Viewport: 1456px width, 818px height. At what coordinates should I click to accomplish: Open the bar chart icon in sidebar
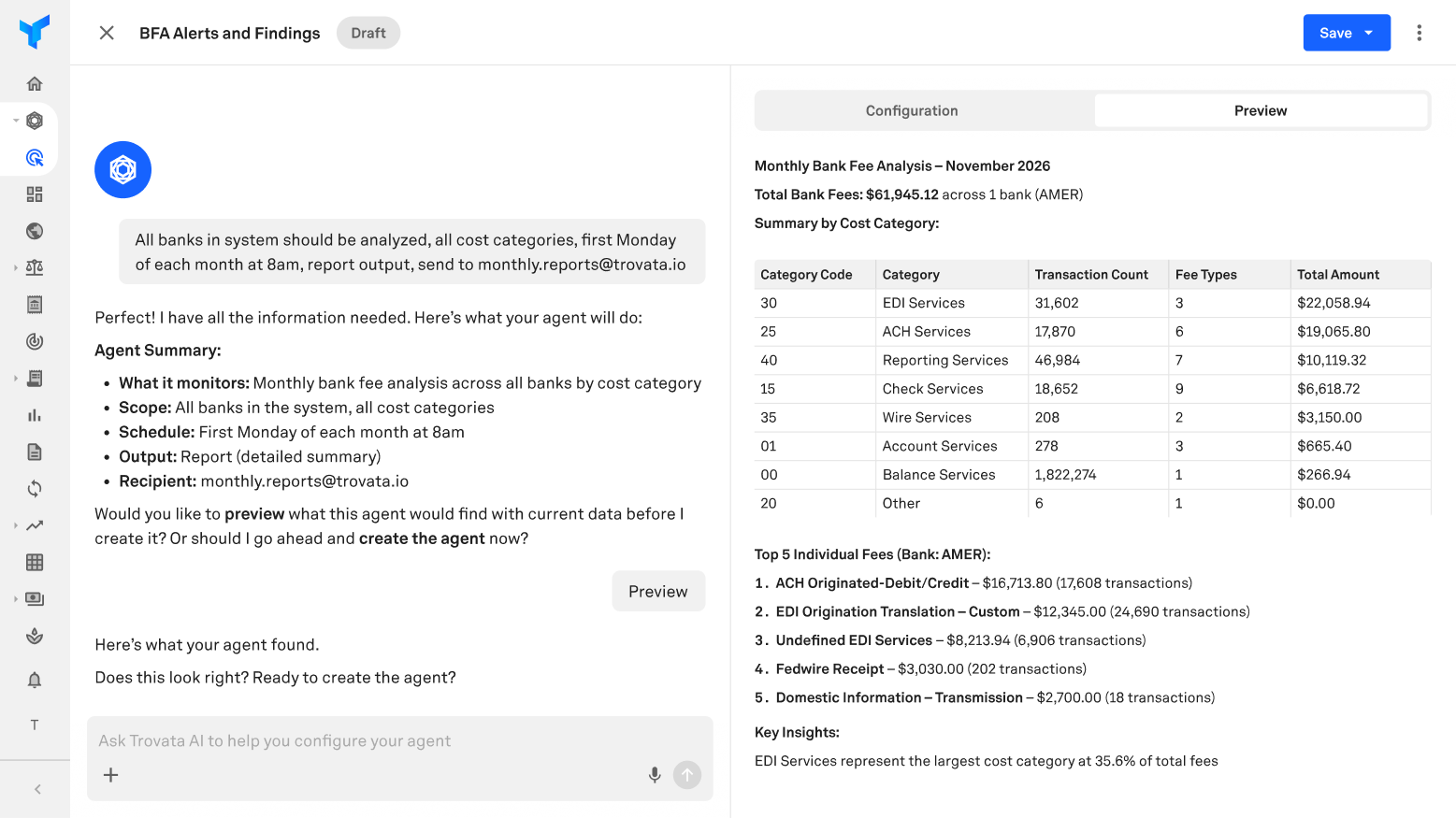click(x=35, y=415)
